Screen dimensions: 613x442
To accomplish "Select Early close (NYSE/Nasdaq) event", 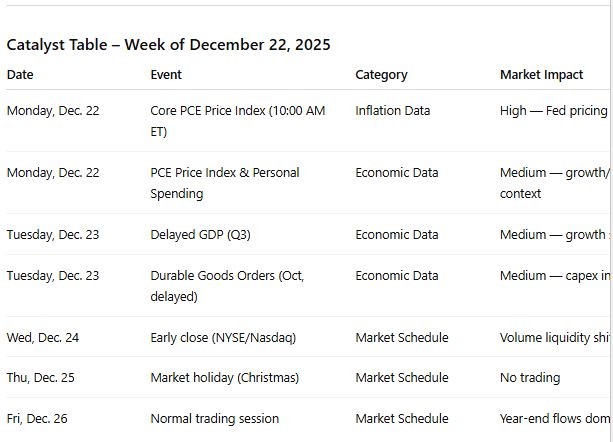I will point(223,338).
